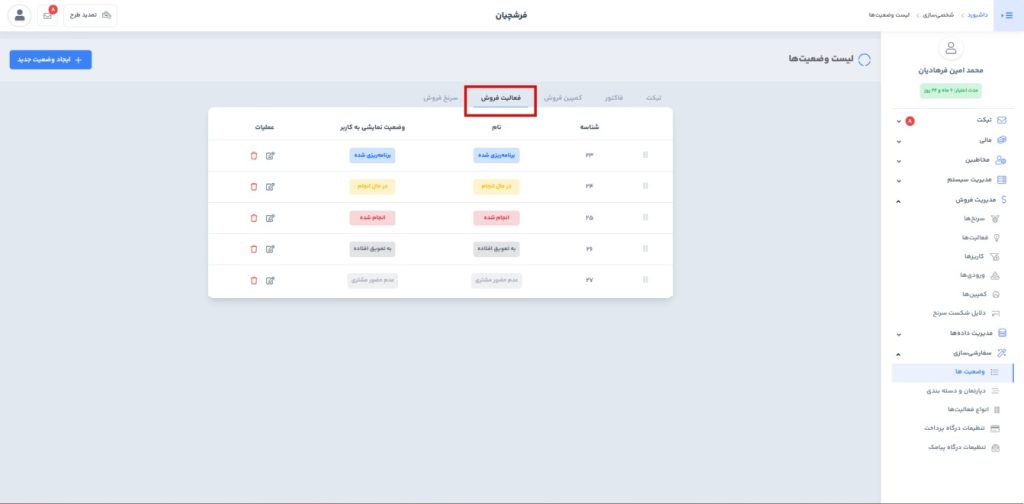Open the user profile avatar icon
Screen dimensions: 1024x504
(x=19, y=15)
